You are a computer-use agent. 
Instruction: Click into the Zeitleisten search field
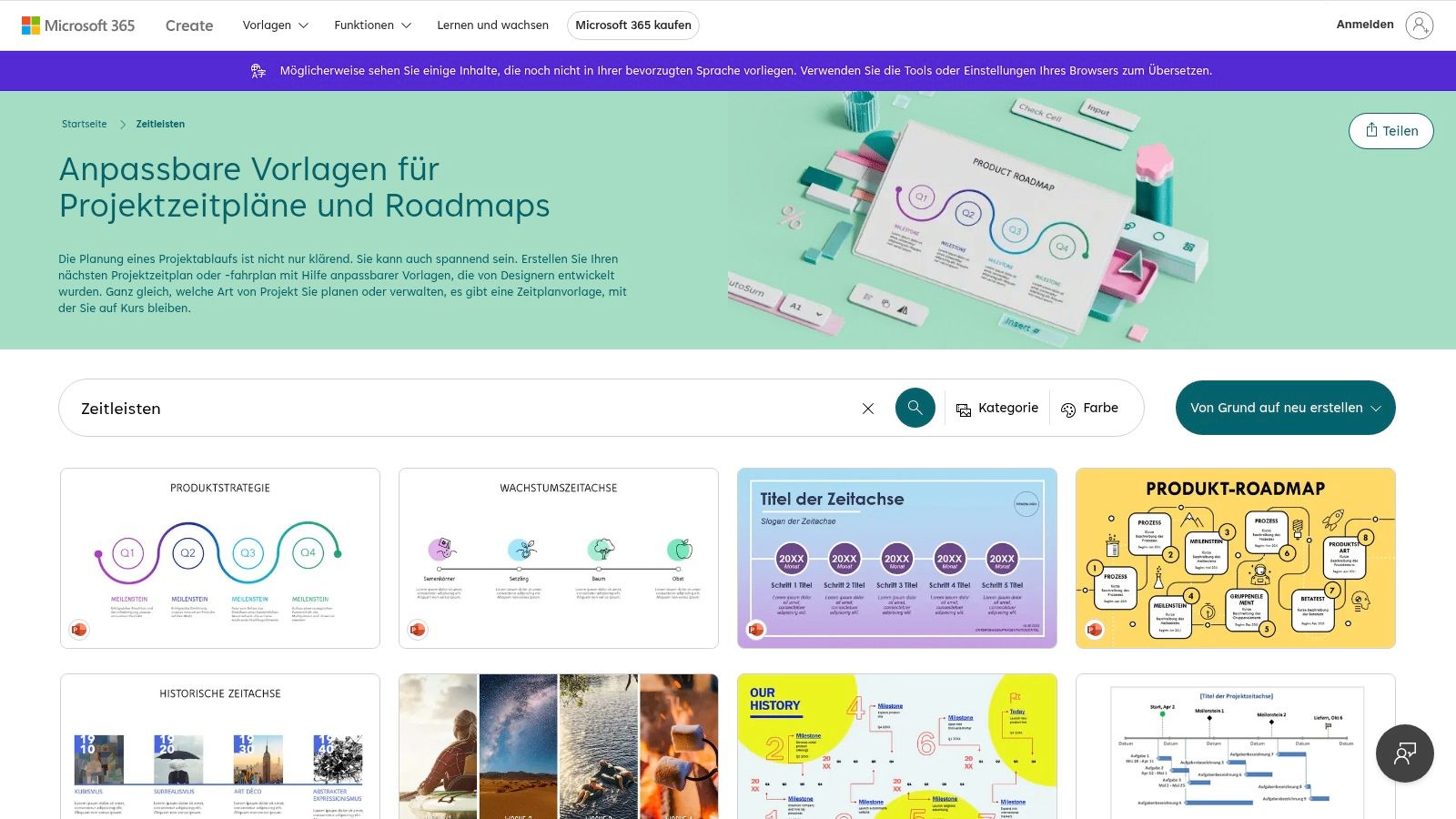[x=464, y=409]
